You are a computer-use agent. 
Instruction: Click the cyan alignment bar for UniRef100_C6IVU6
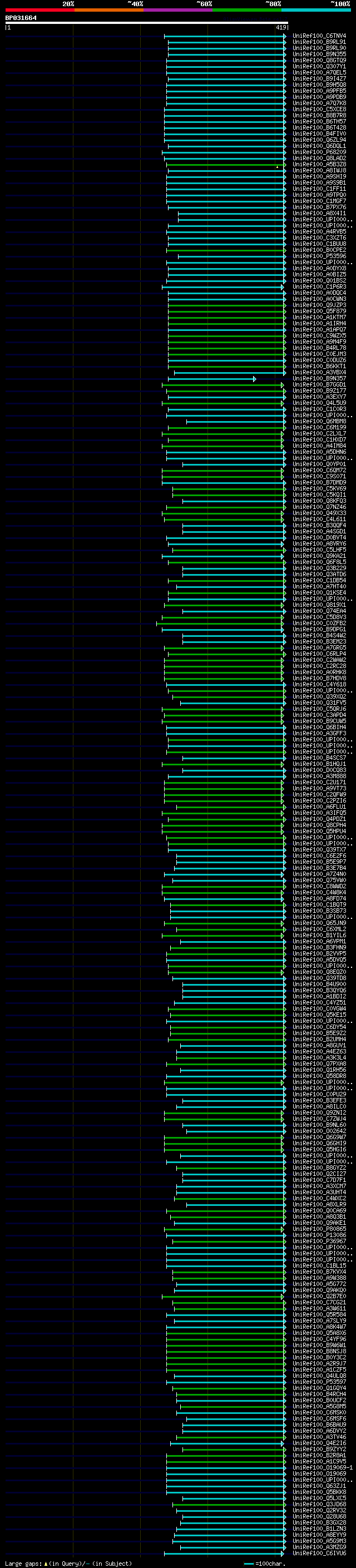point(225,1554)
